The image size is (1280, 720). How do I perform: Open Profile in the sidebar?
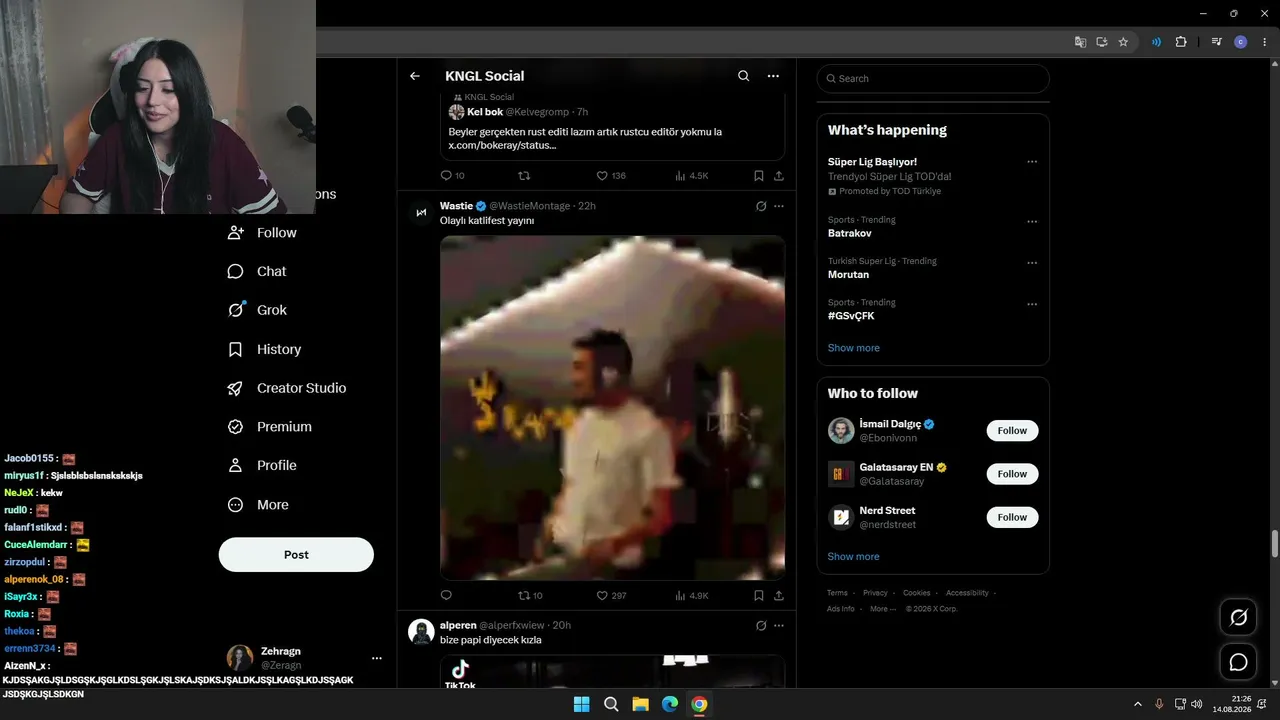click(x=262, y=465)
